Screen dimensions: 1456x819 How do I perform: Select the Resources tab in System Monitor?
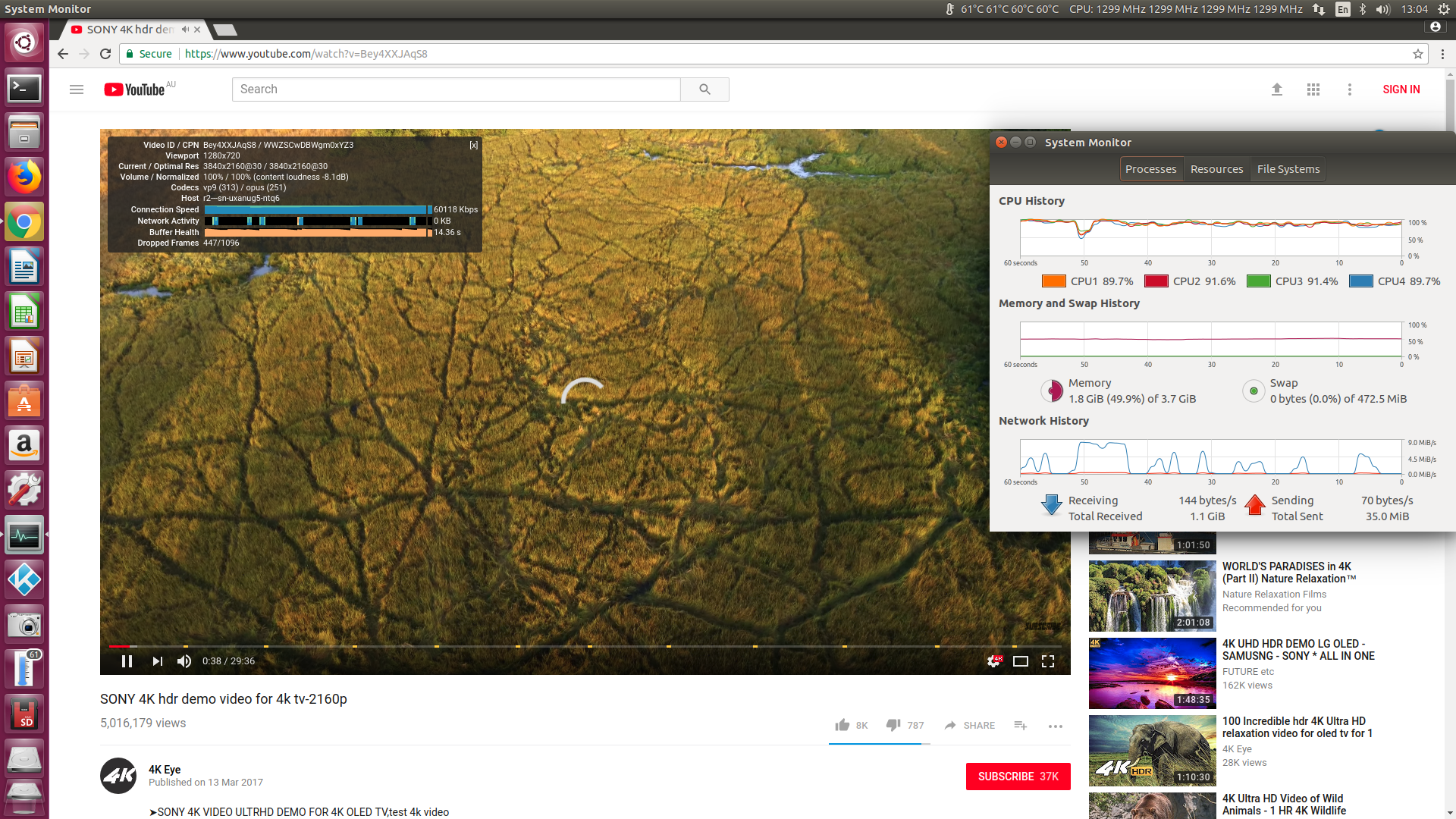coord(1217,169)
